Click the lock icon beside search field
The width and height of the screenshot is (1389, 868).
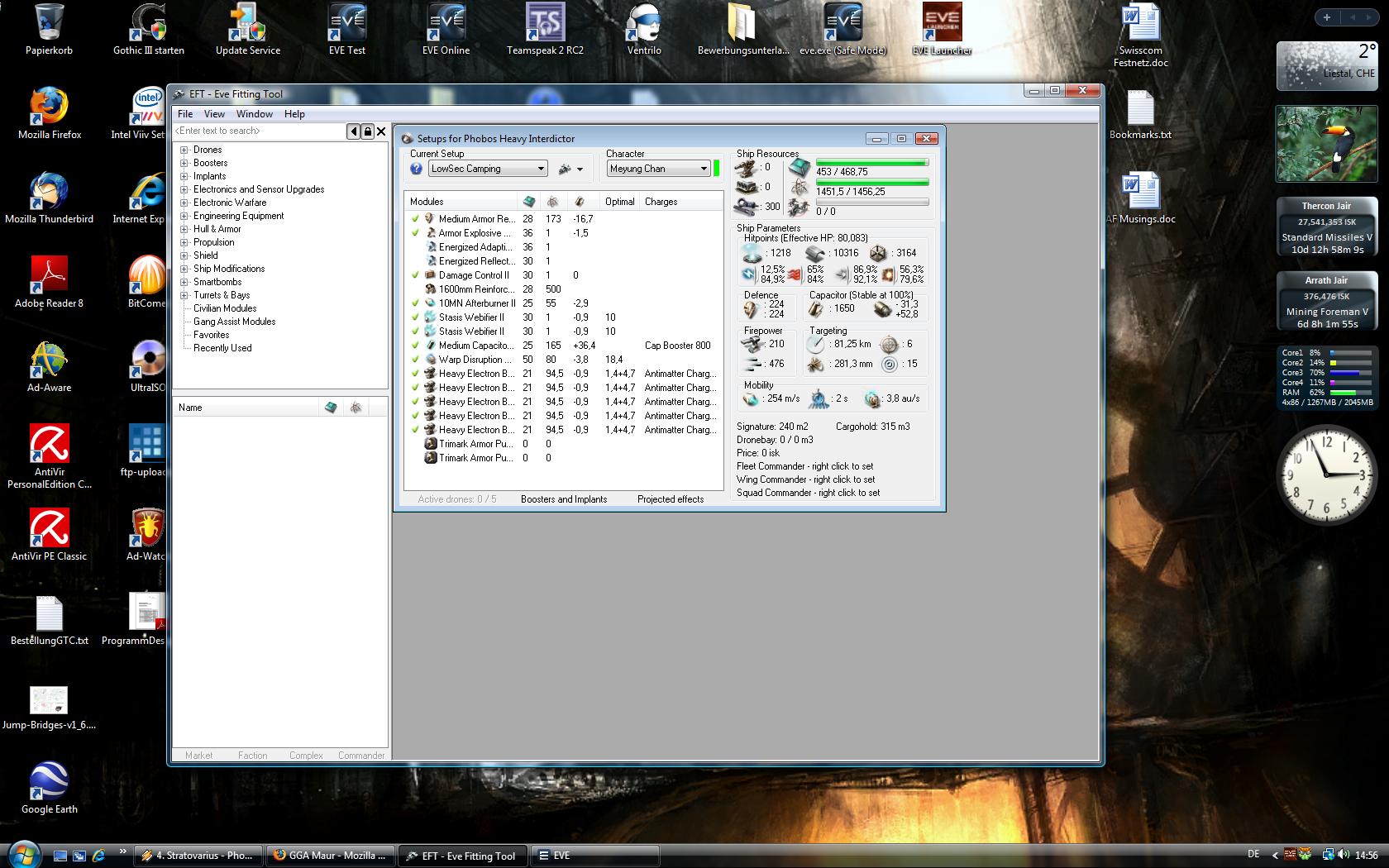368,131
